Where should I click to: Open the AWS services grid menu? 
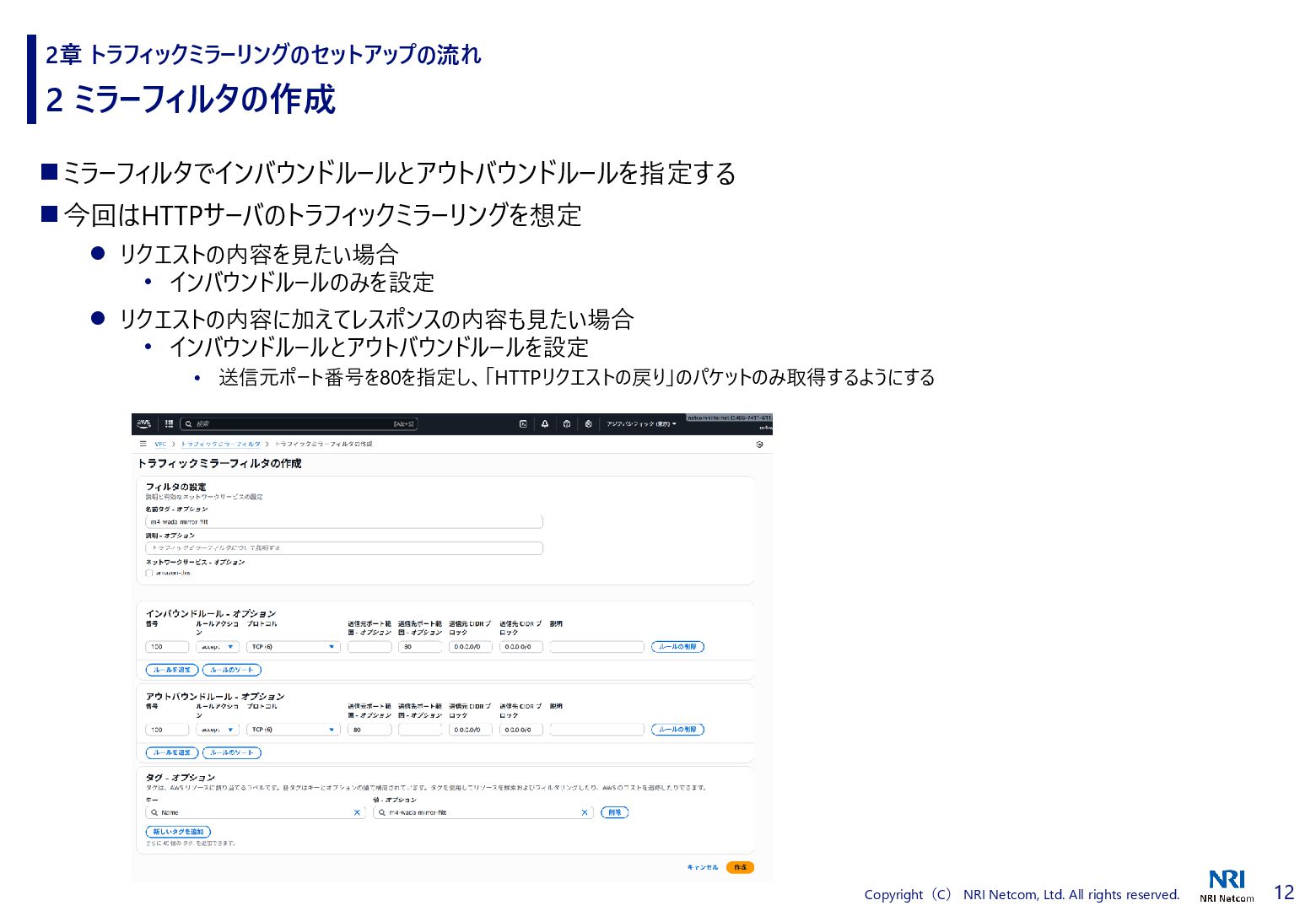pos(169,423)
